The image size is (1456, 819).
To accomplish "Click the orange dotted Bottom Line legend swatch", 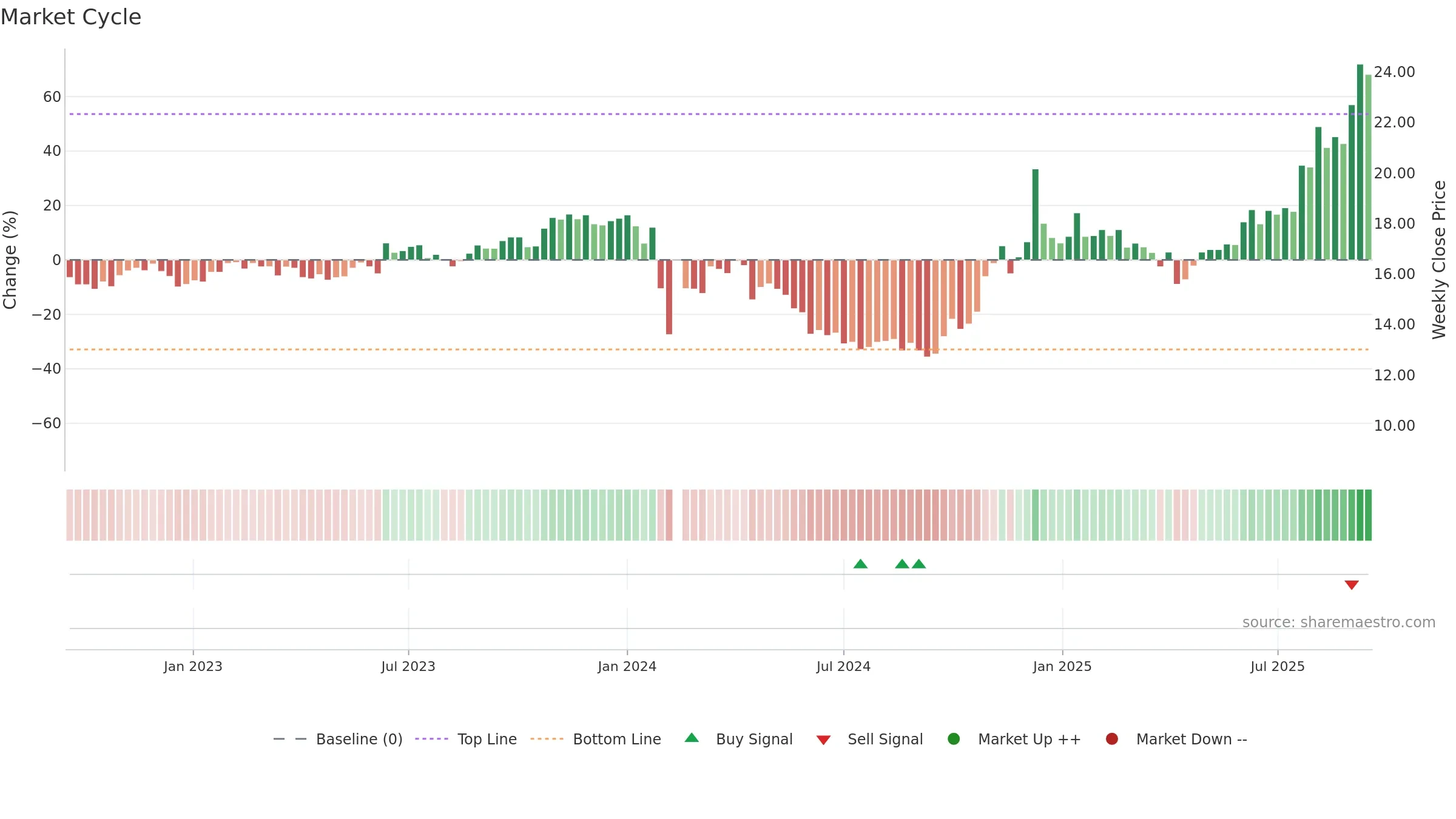I will point(547,739).
